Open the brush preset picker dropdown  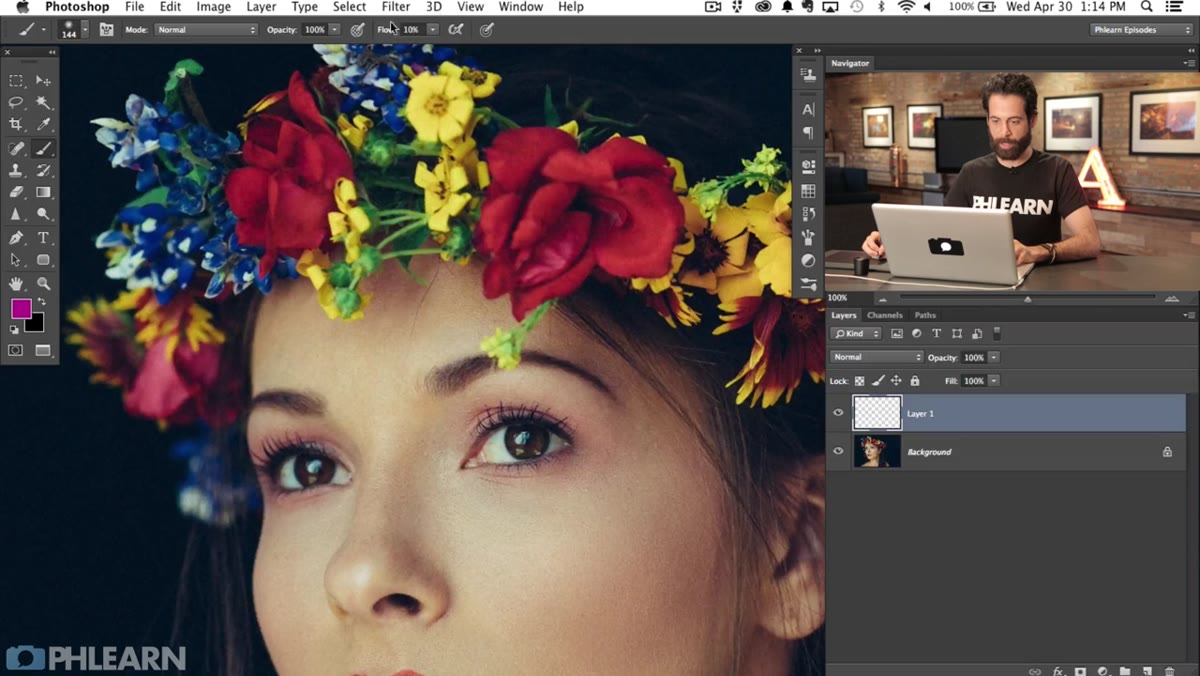point(85,30)
